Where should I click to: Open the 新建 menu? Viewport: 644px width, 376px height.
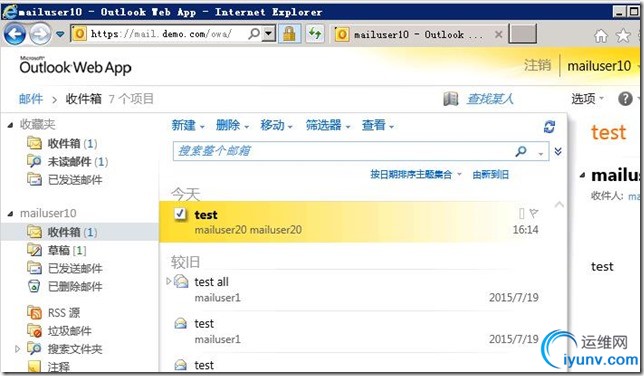click(x=188, y=125)
